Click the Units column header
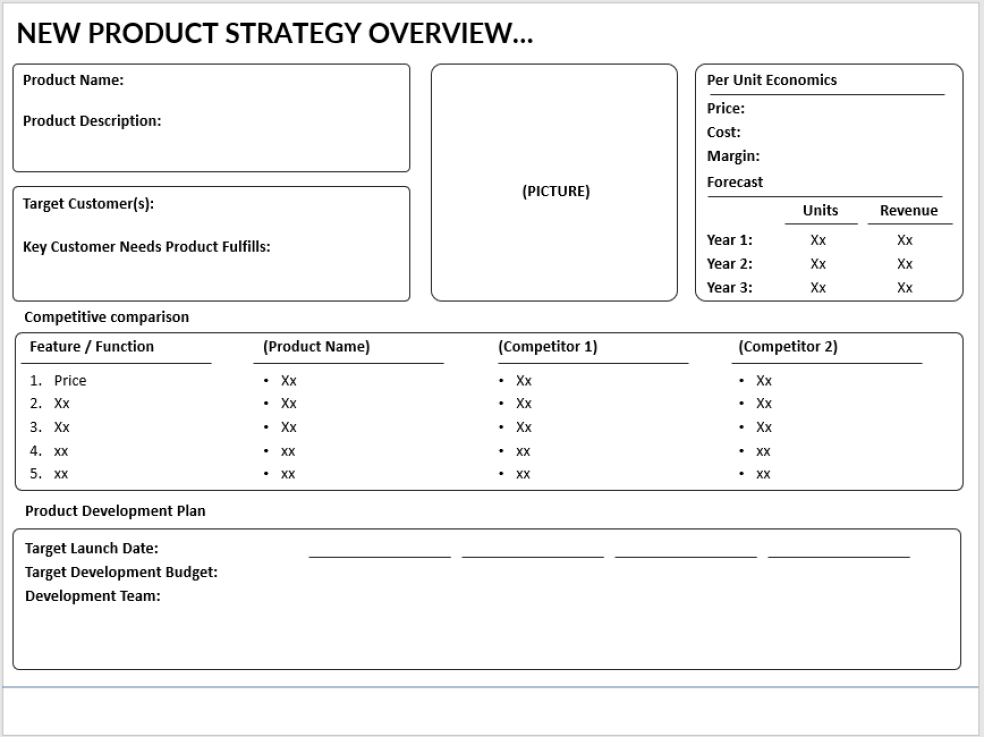This screenshot has height=737, width=984. [819, 211]
